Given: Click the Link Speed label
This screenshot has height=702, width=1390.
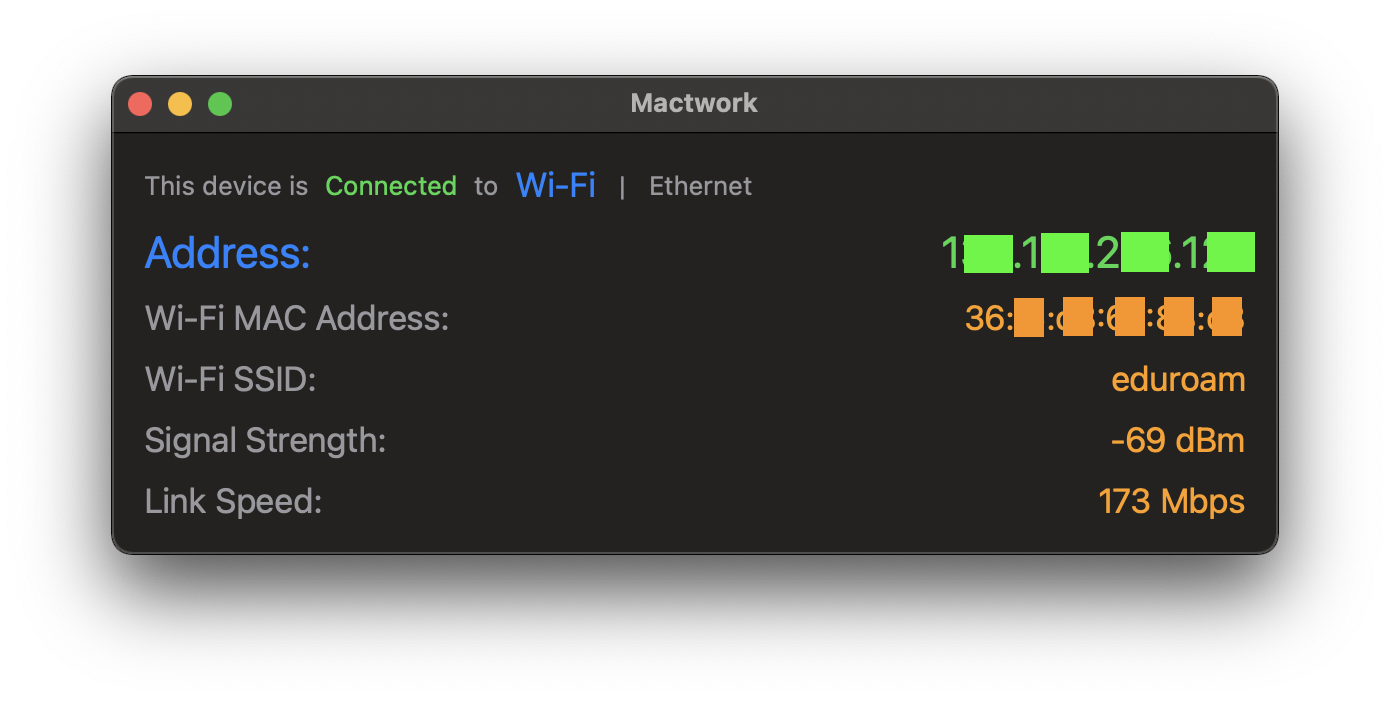Looking at the screenshot, I should click(x=233, y=501).
